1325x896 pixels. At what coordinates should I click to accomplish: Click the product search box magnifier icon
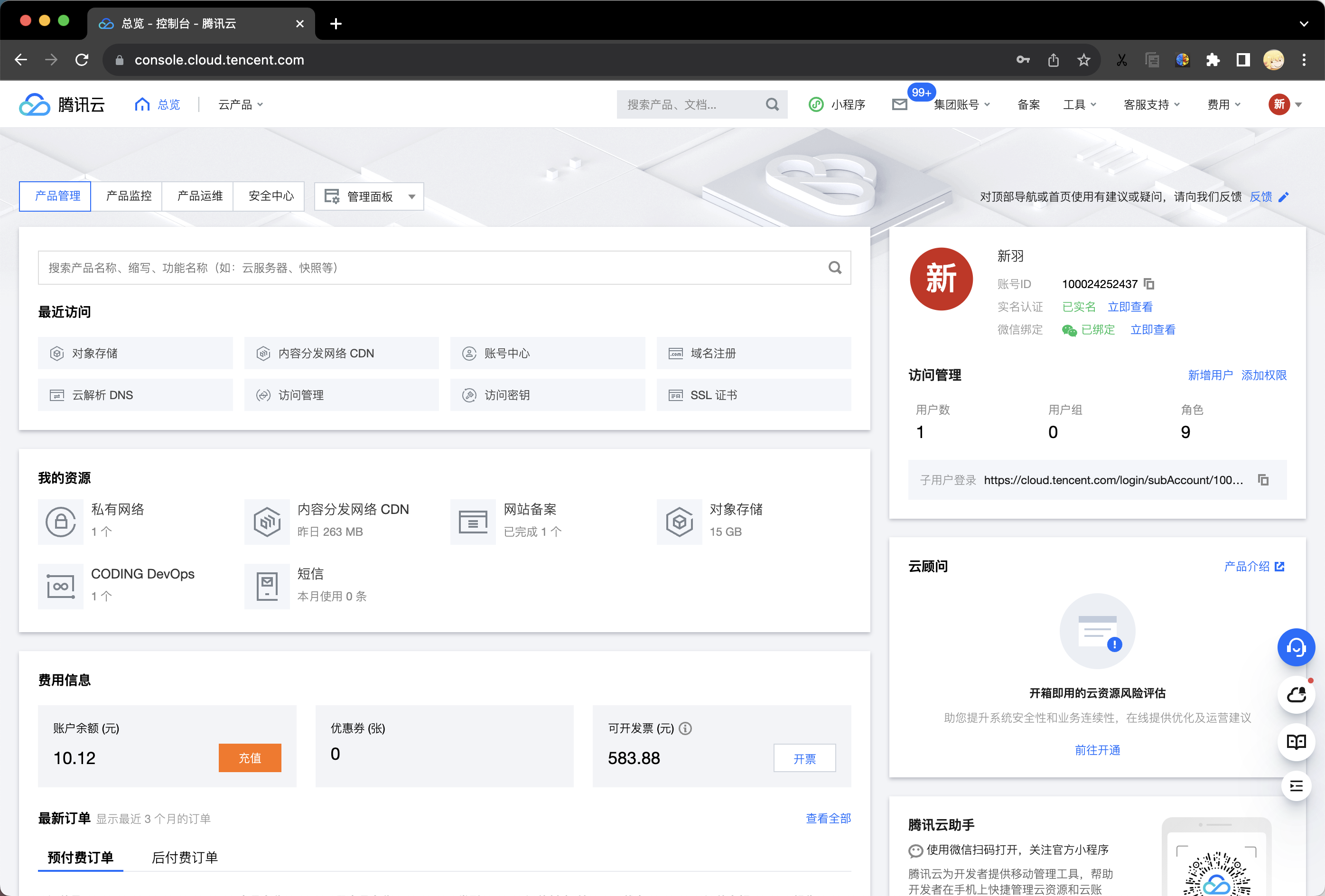coord(835,267)
